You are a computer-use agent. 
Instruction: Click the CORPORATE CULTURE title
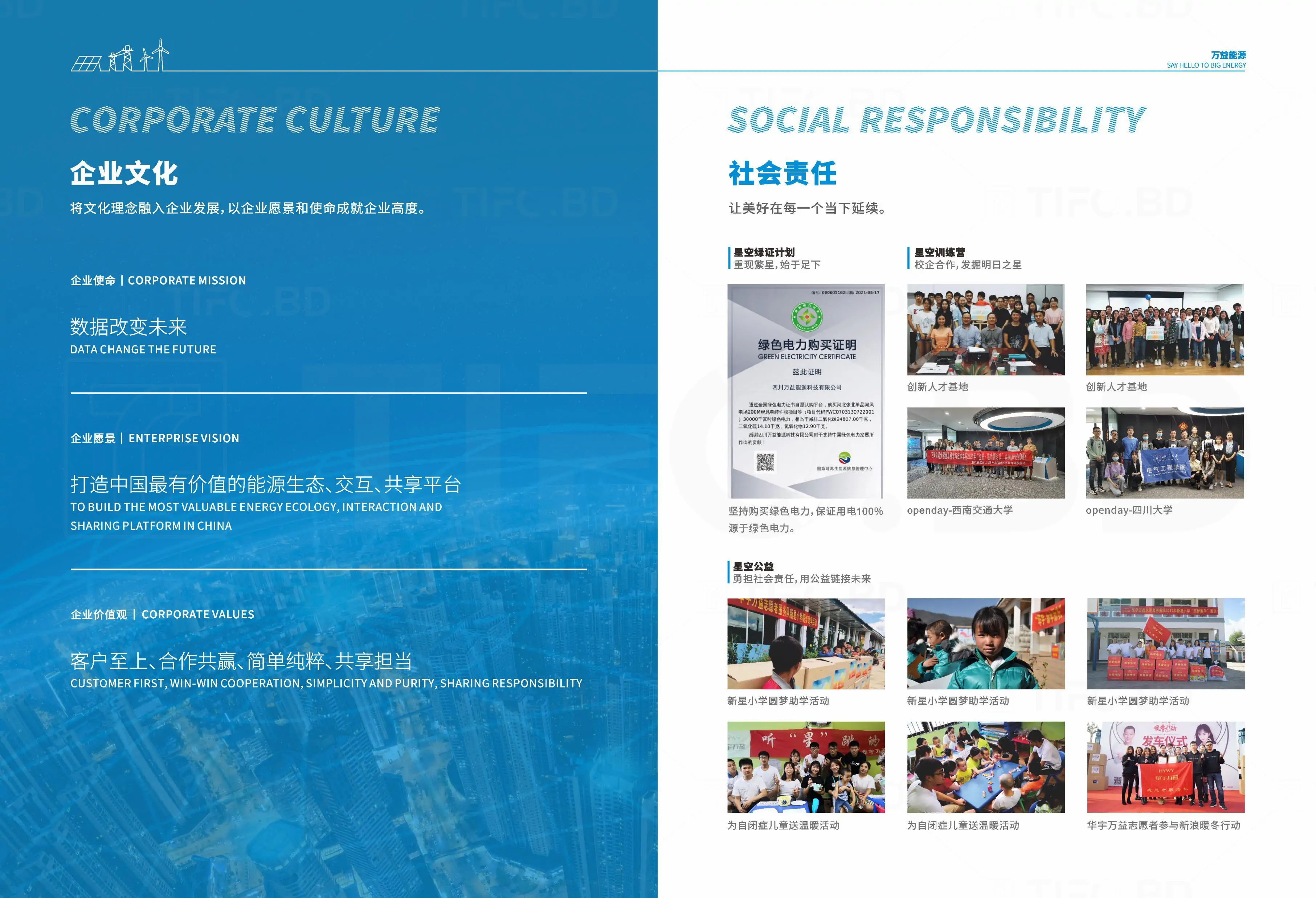255,119
